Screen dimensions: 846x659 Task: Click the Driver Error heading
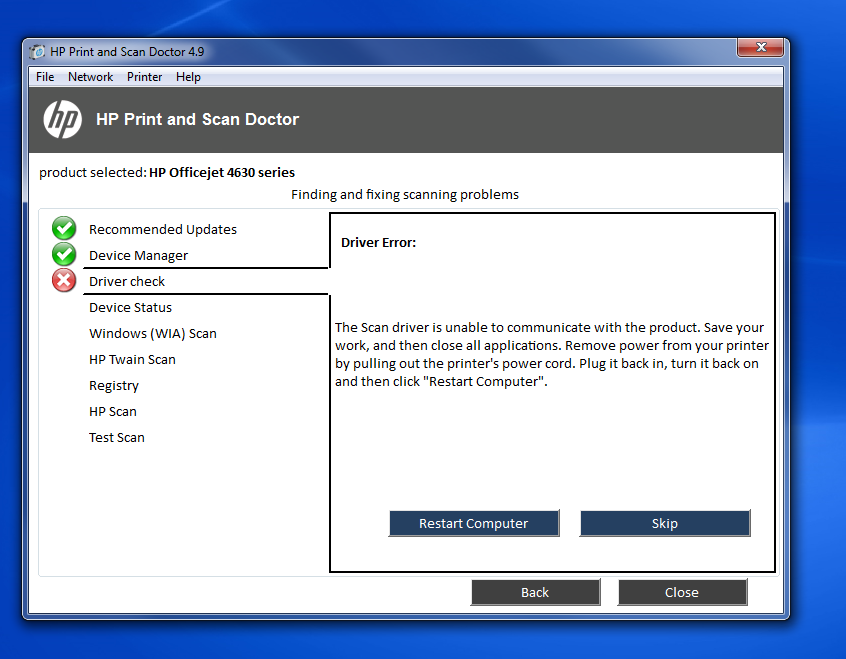378,242
